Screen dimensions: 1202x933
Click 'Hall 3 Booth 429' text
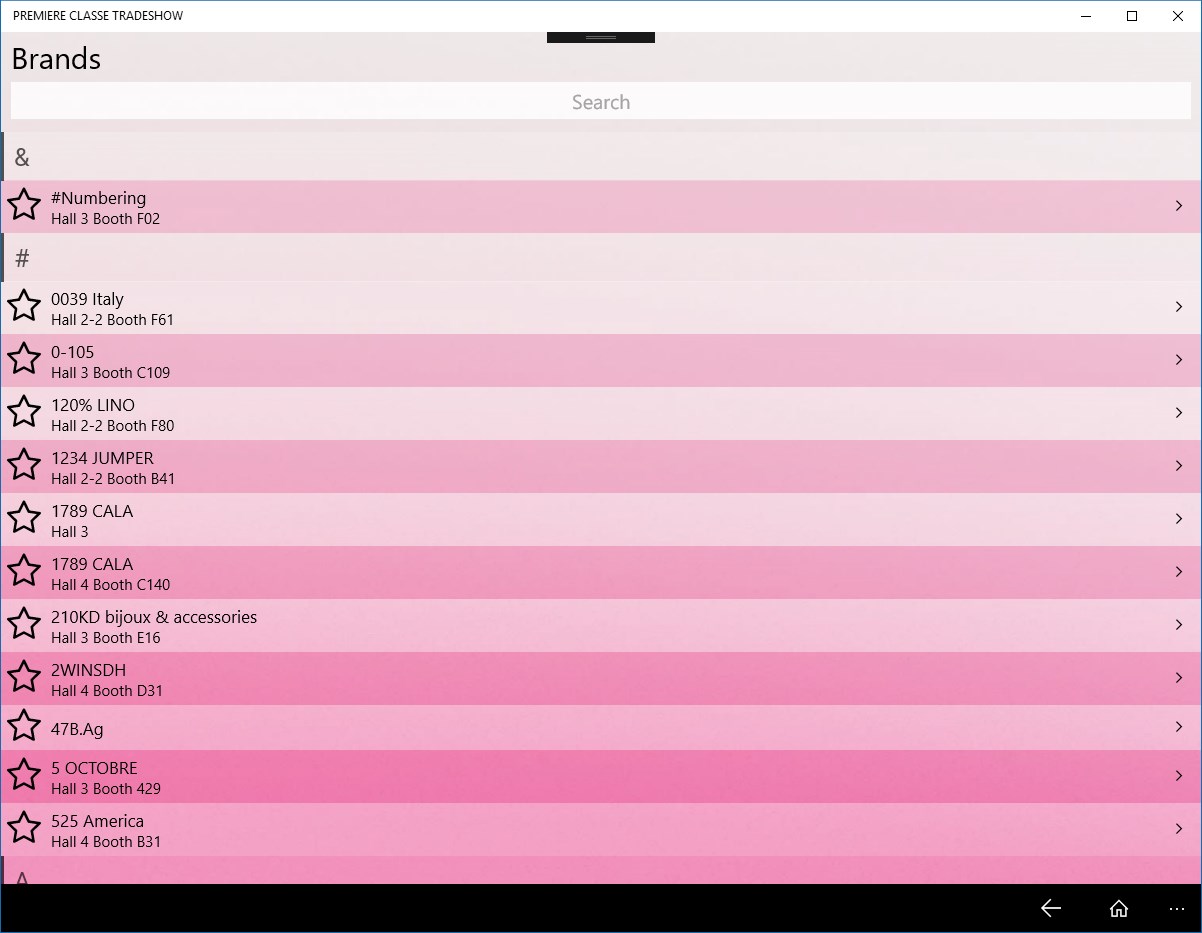106,788
